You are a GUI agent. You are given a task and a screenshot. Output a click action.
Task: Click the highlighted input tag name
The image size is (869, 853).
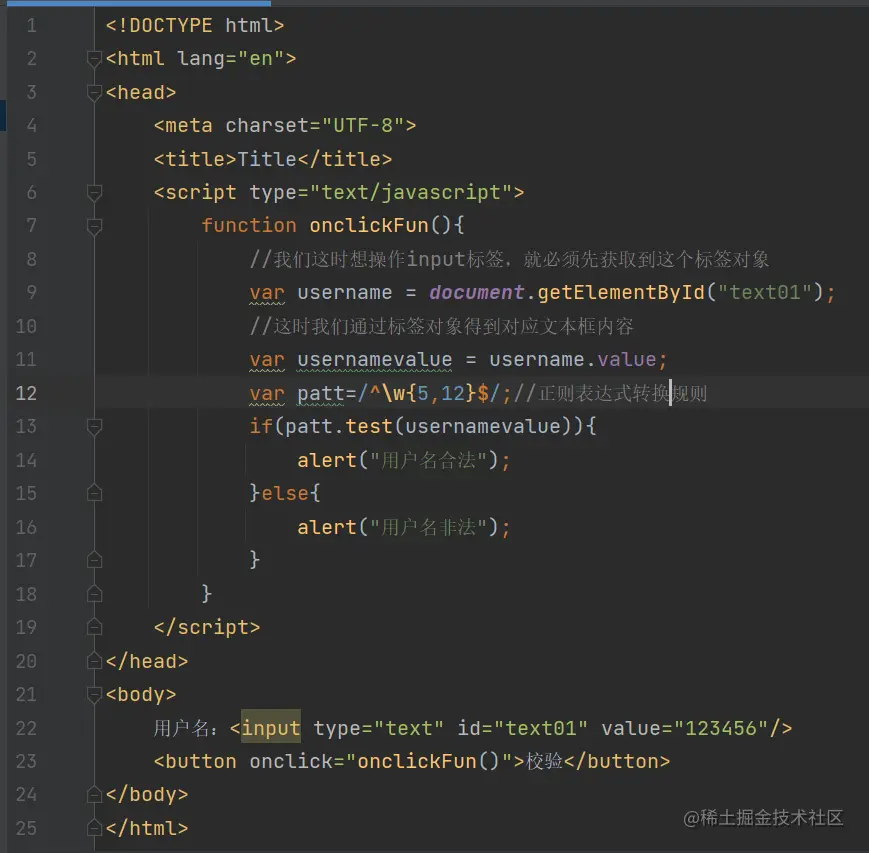pos(271,728)
